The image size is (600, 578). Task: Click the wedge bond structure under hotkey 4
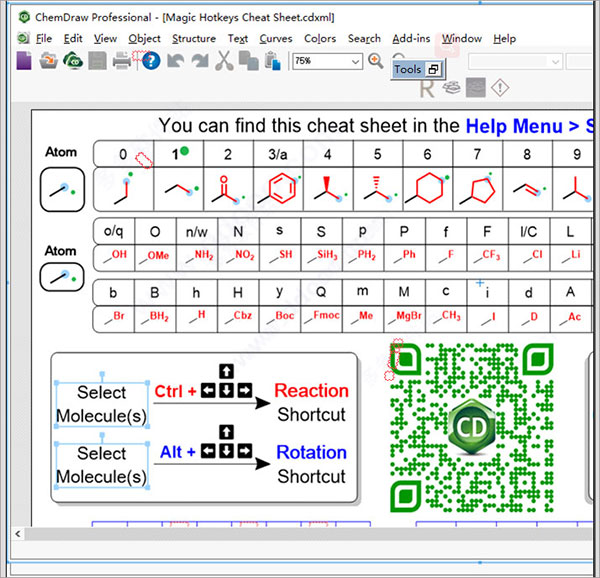tap(330, 189)
